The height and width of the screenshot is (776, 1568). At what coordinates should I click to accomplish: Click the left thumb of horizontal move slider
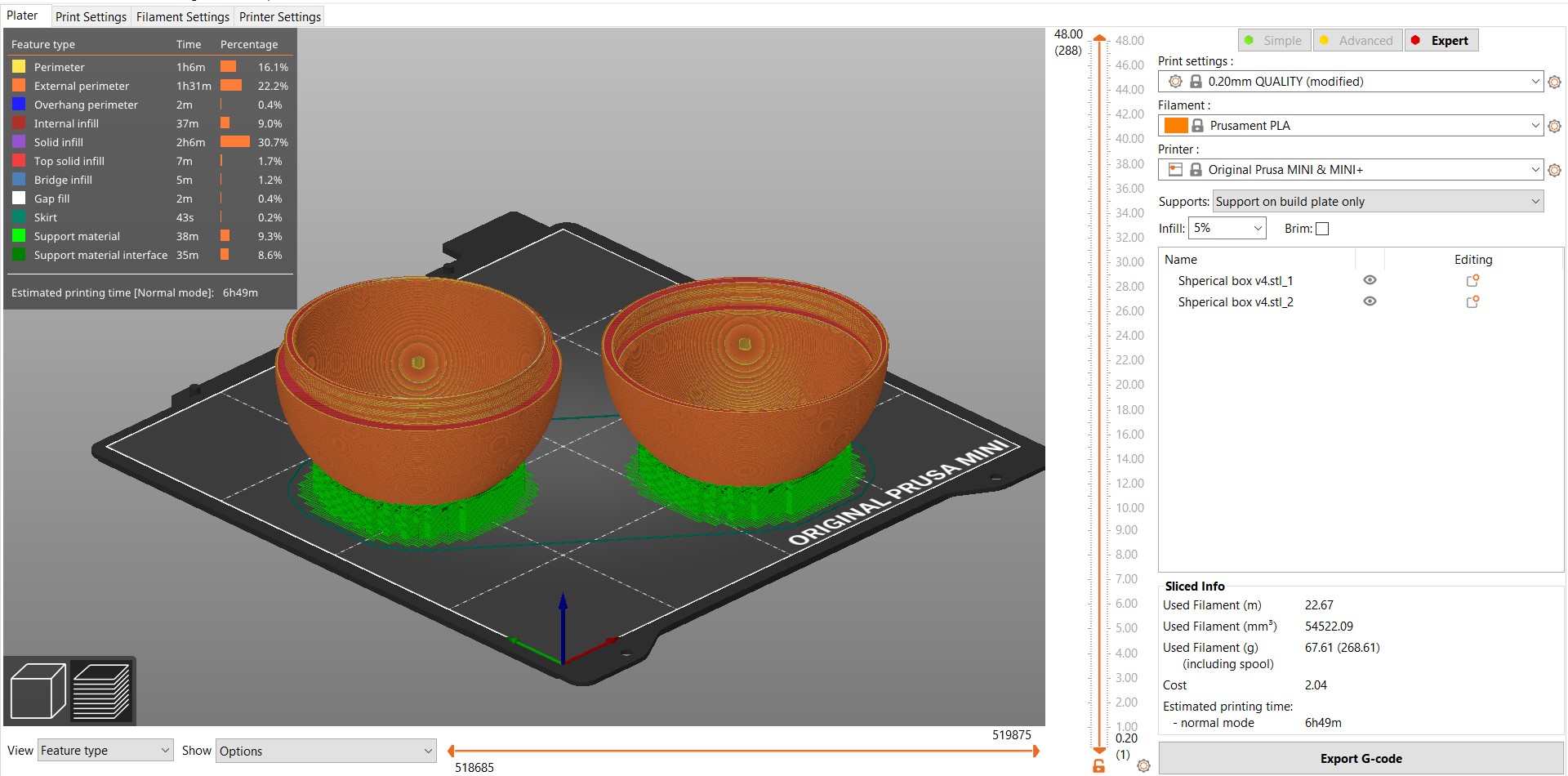click(x=452, y=751)
